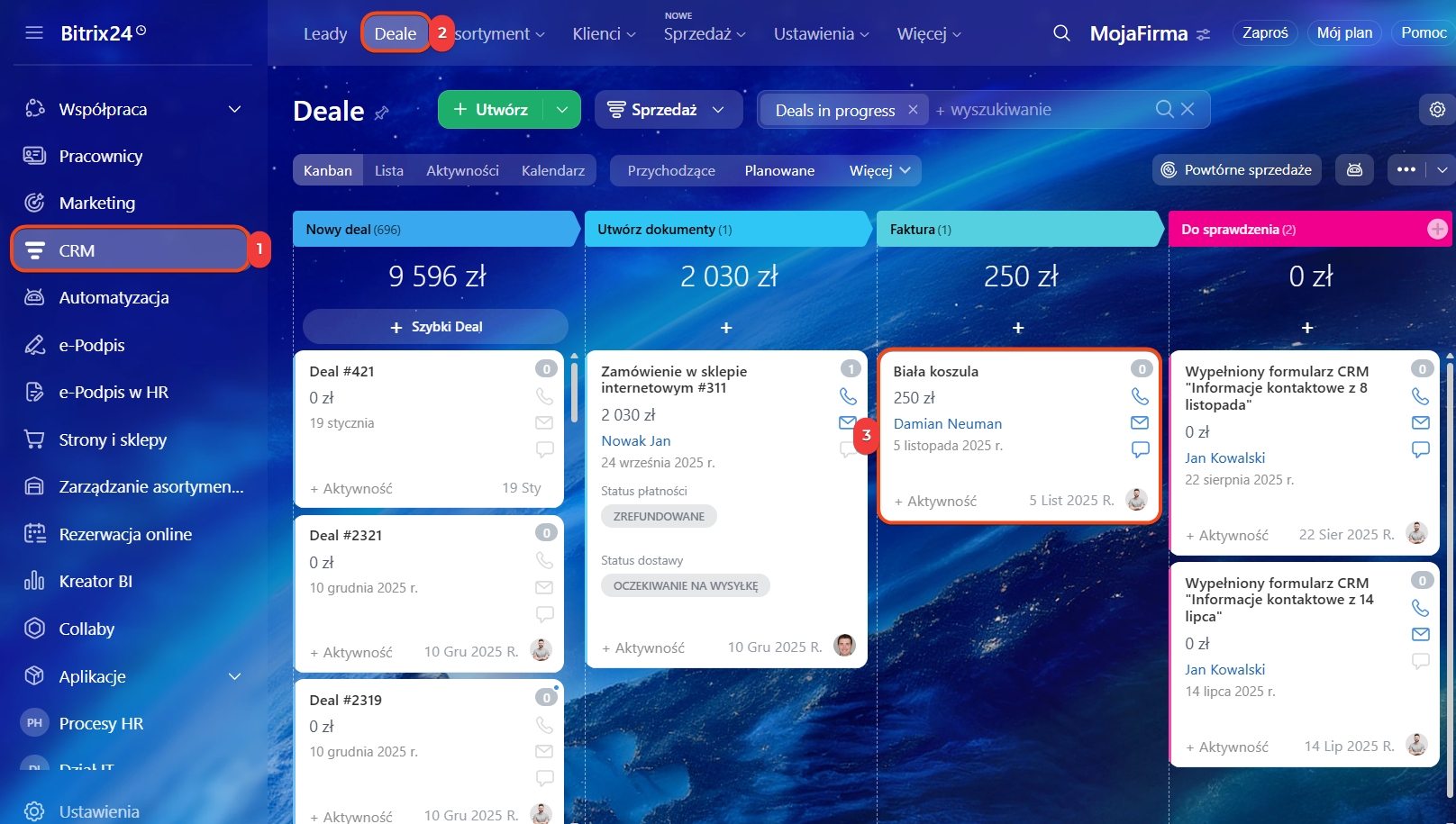Screen dimensions: 1456x824
Task: Click the green Utwórz button
Action: [x=491, y=109]
